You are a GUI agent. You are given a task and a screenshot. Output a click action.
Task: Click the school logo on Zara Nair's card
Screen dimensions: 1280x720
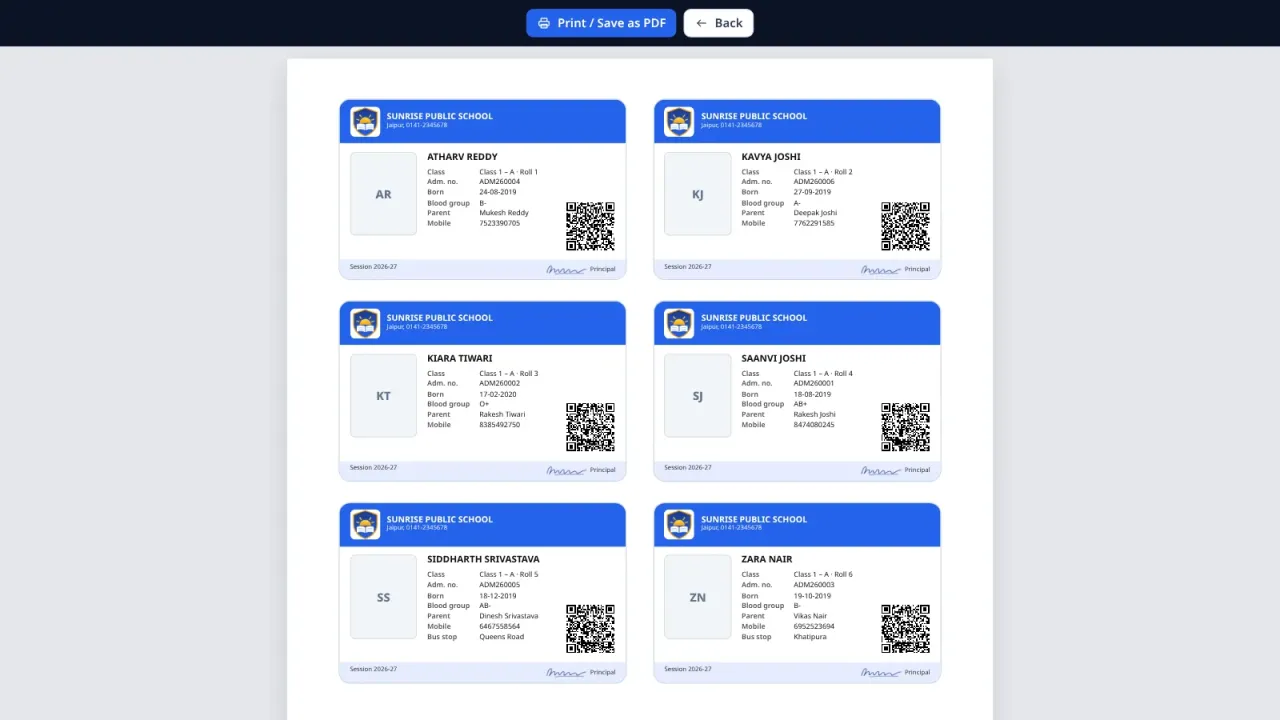679,524
